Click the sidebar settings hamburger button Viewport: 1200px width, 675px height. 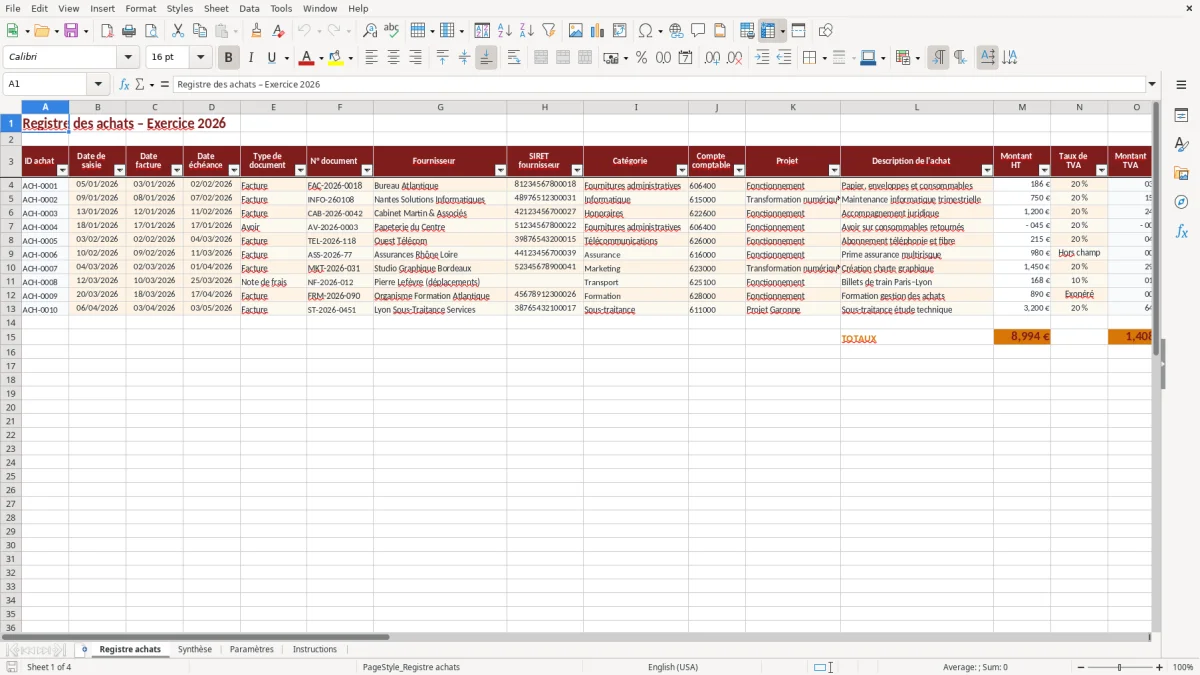pyautogui.click(x=1181, y=84)
